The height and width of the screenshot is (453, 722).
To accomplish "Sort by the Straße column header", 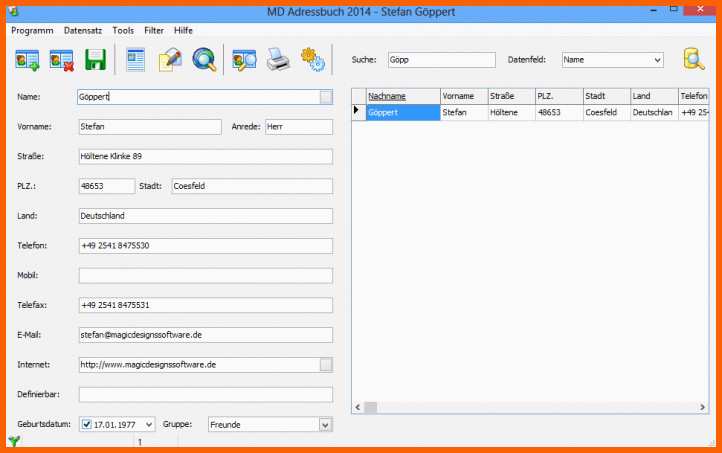I will click(x=511, y=96).
